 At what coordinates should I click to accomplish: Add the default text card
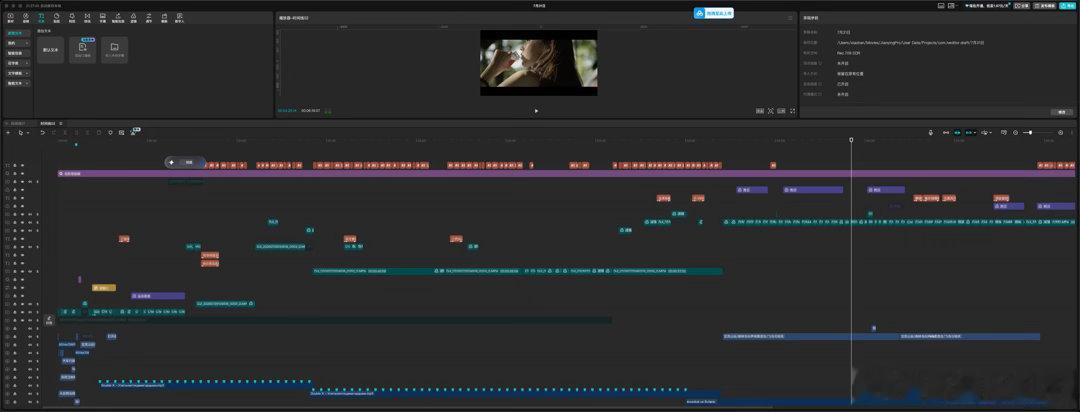tap(50, 50)
